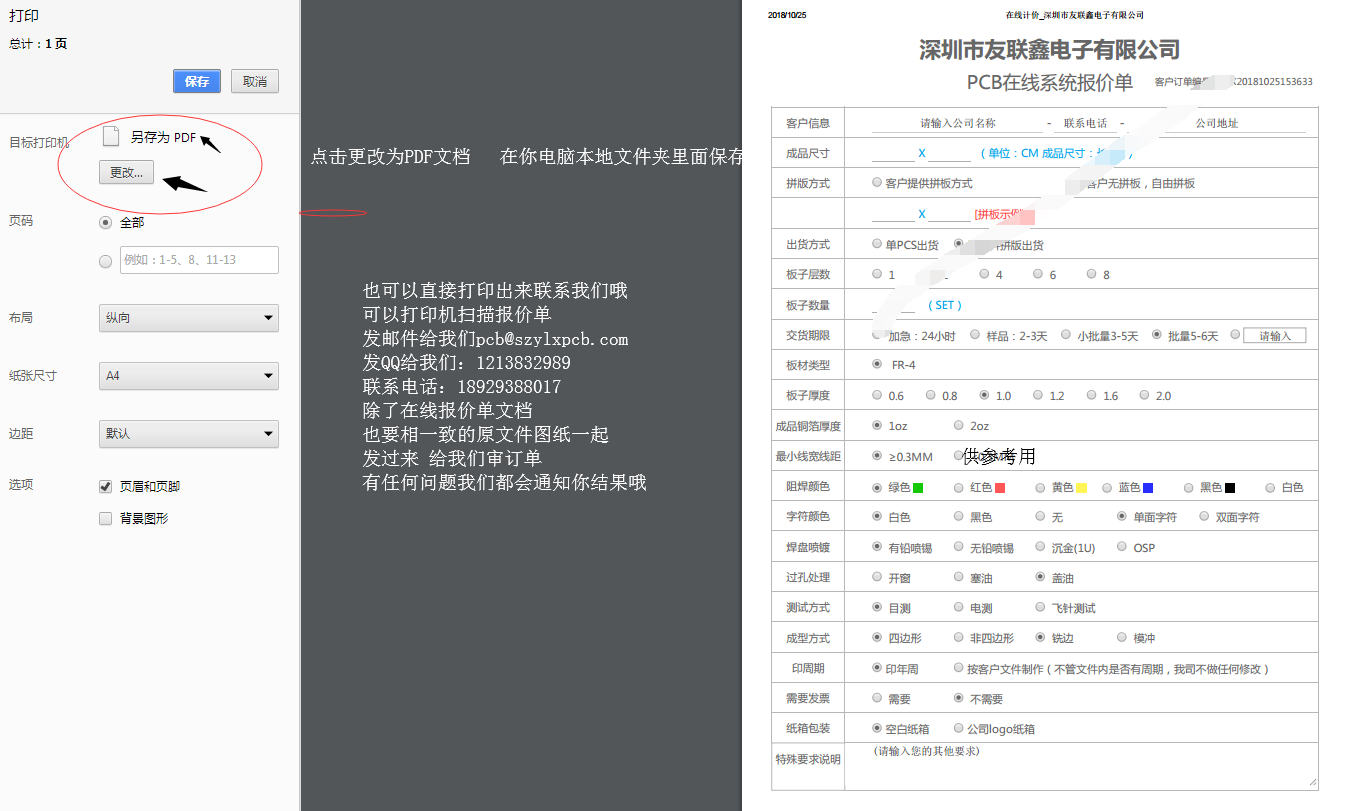Click the contact phone field (联系电话)
The width and height of the screenshot is (1351, 811).
point(1085,123)
